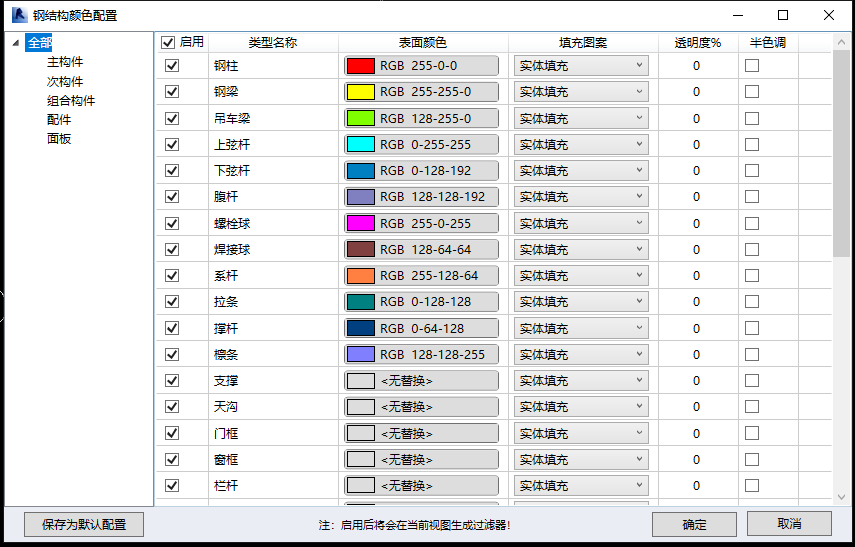This screenshot has height=547, width=855.
Task: Select the orange color button for 系杆
Action: pos(421,275)
